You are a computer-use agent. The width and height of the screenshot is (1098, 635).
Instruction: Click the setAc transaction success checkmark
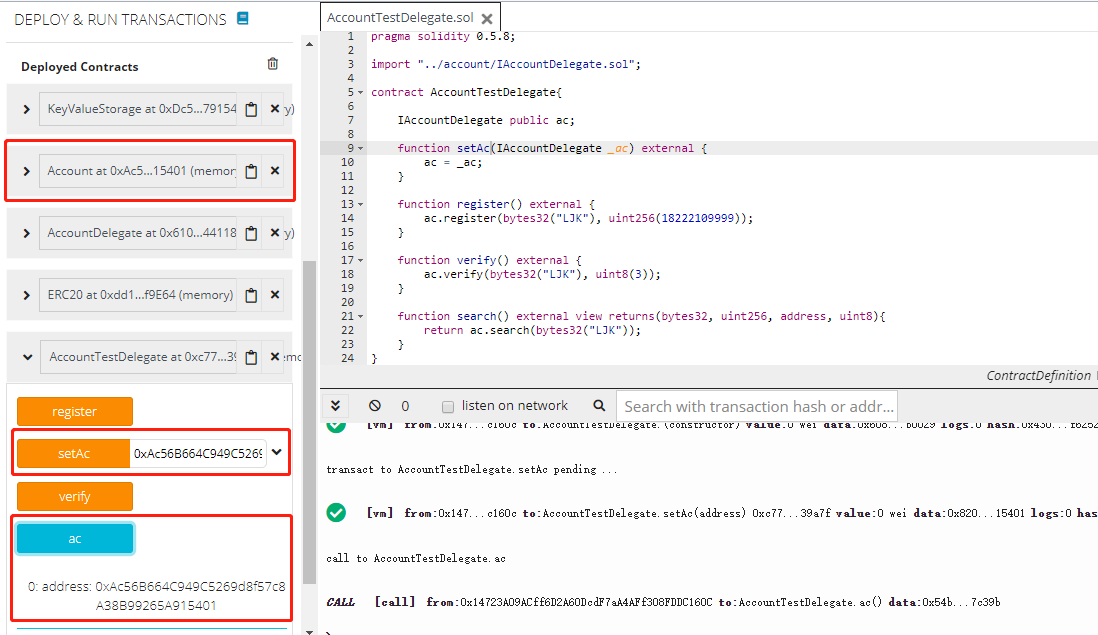tap(336, 512)
